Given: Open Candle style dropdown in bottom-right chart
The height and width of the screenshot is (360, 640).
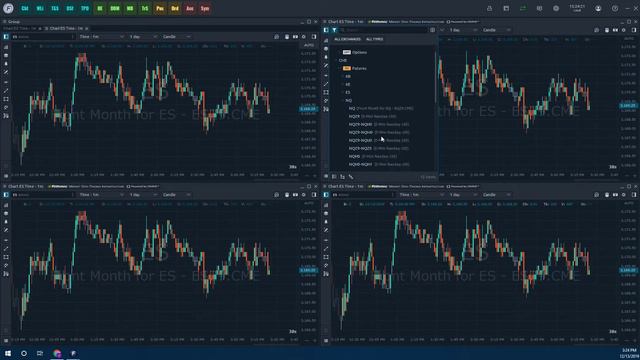Looking at the screenshot, I should pos(496,195).
